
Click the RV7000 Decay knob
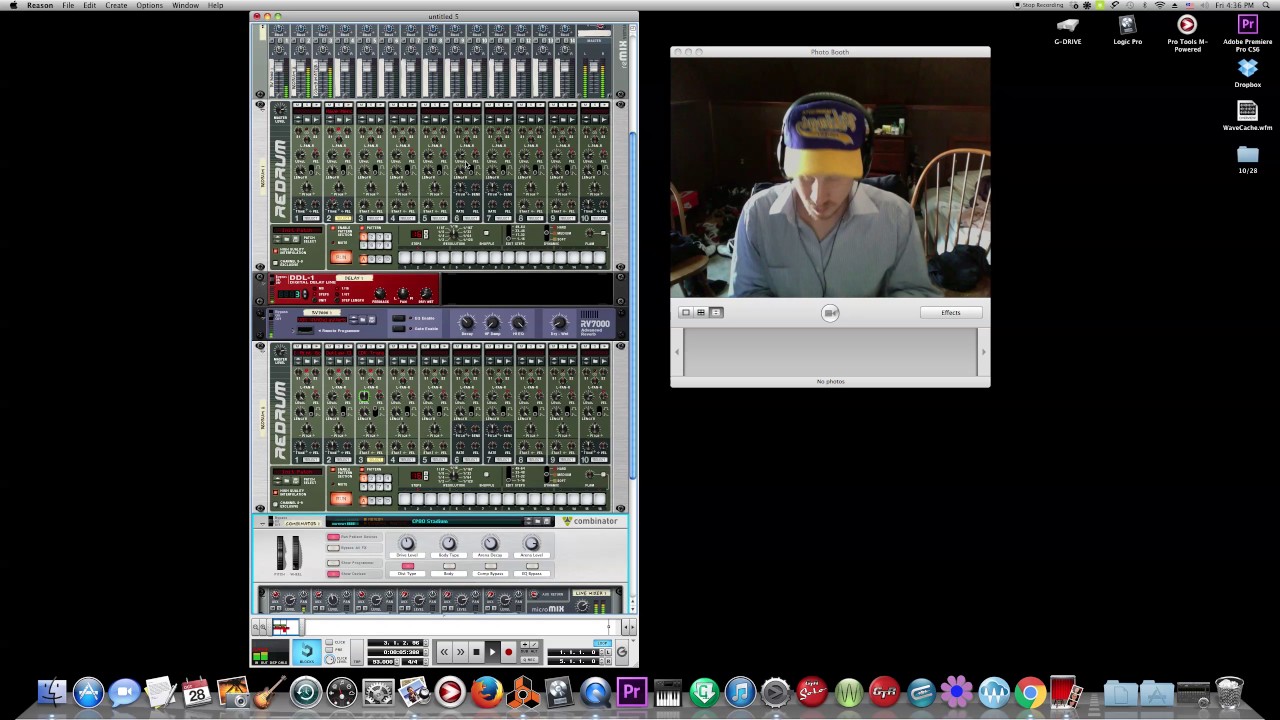(467, 322)
